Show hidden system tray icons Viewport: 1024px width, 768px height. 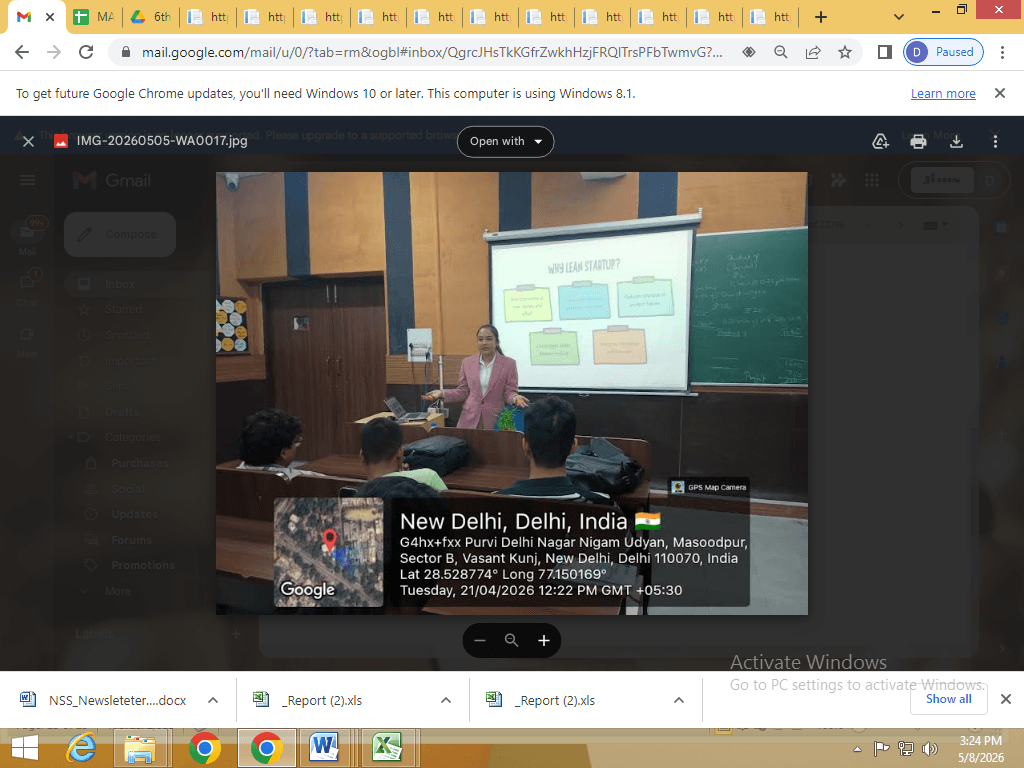[857, 749]
